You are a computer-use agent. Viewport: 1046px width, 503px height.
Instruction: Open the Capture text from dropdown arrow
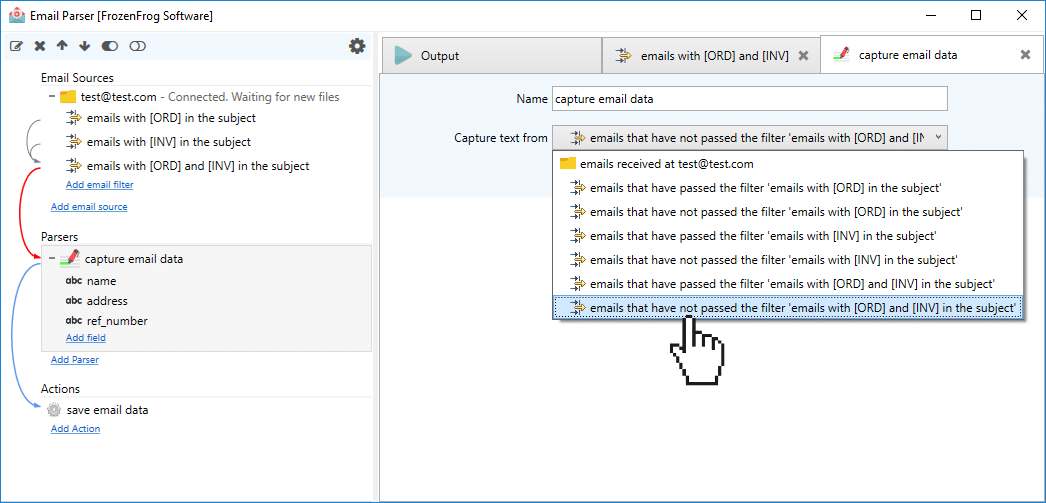937,137
